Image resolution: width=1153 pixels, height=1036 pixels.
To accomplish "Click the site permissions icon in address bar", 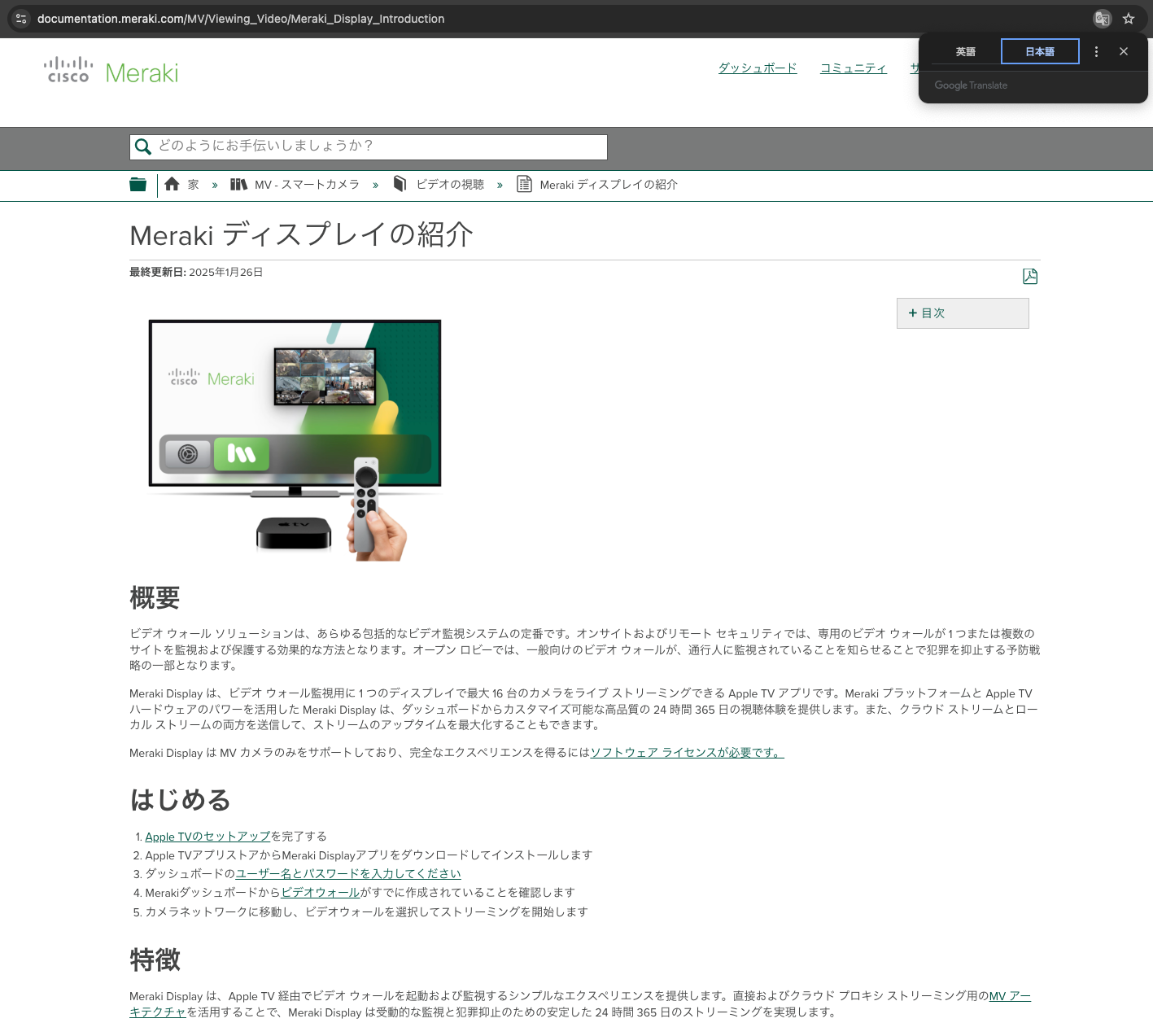I will pyautogui.click(x=20, y=19).
